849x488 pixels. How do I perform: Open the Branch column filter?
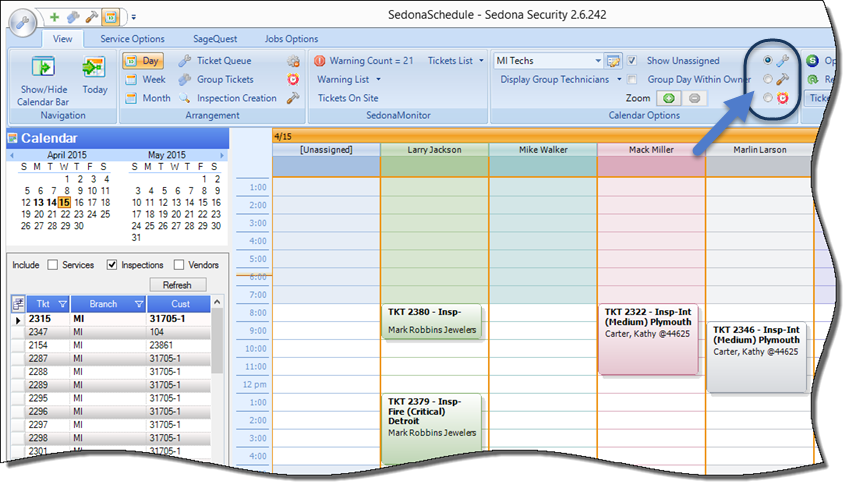coord(139,304)
